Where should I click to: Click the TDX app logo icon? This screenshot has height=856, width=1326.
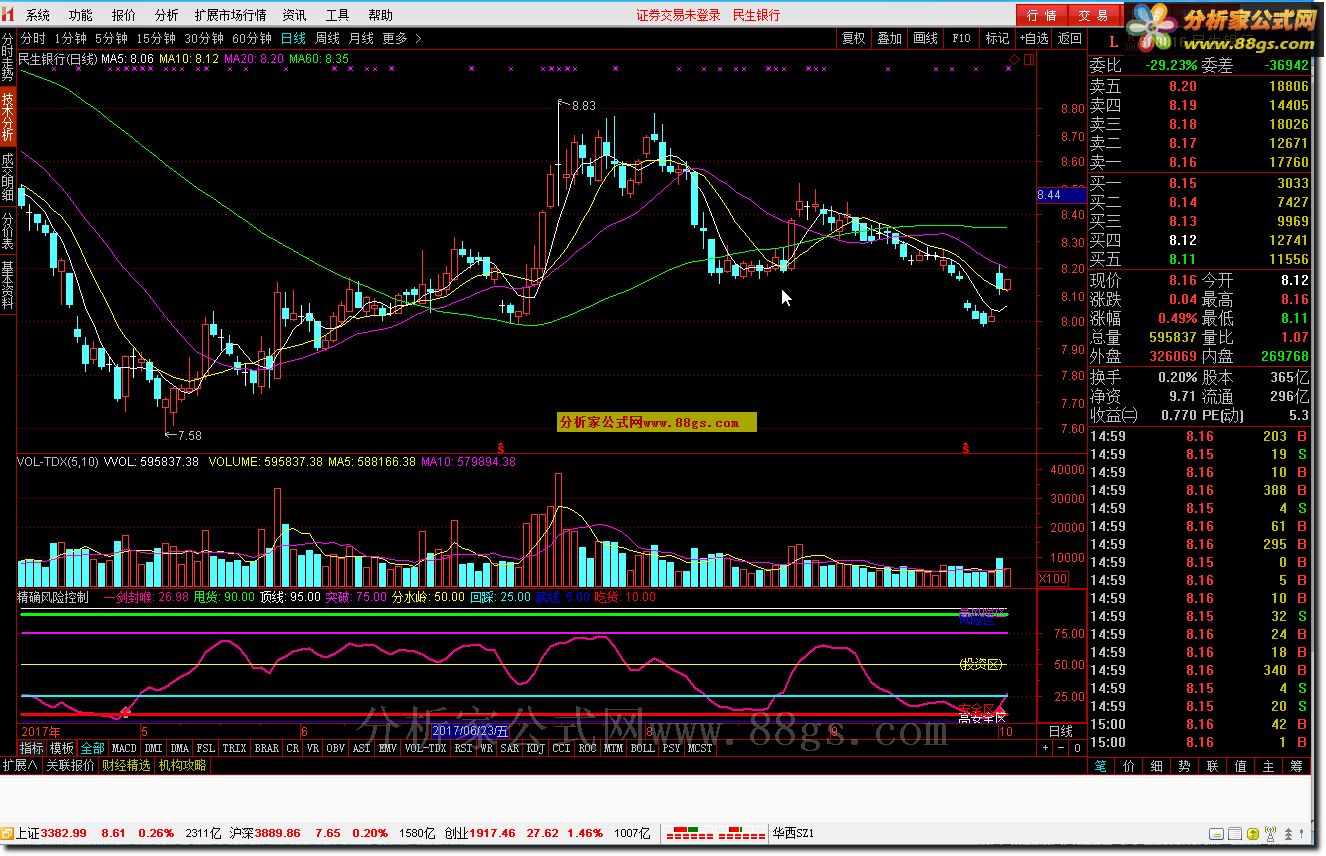point(8,15)
